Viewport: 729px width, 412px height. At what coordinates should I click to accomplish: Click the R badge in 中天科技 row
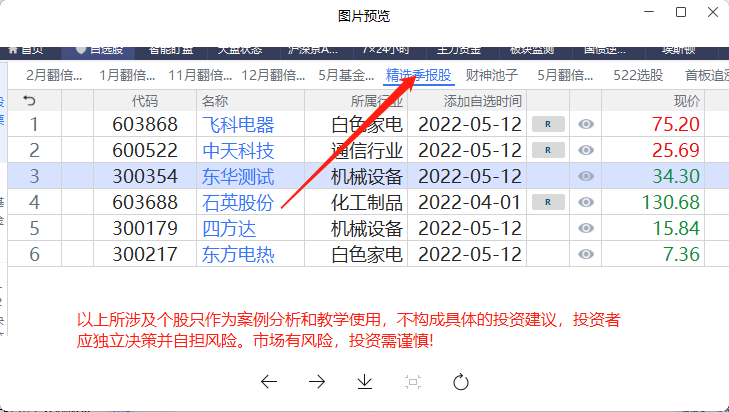pyautogui.click(x=548, y=150)
